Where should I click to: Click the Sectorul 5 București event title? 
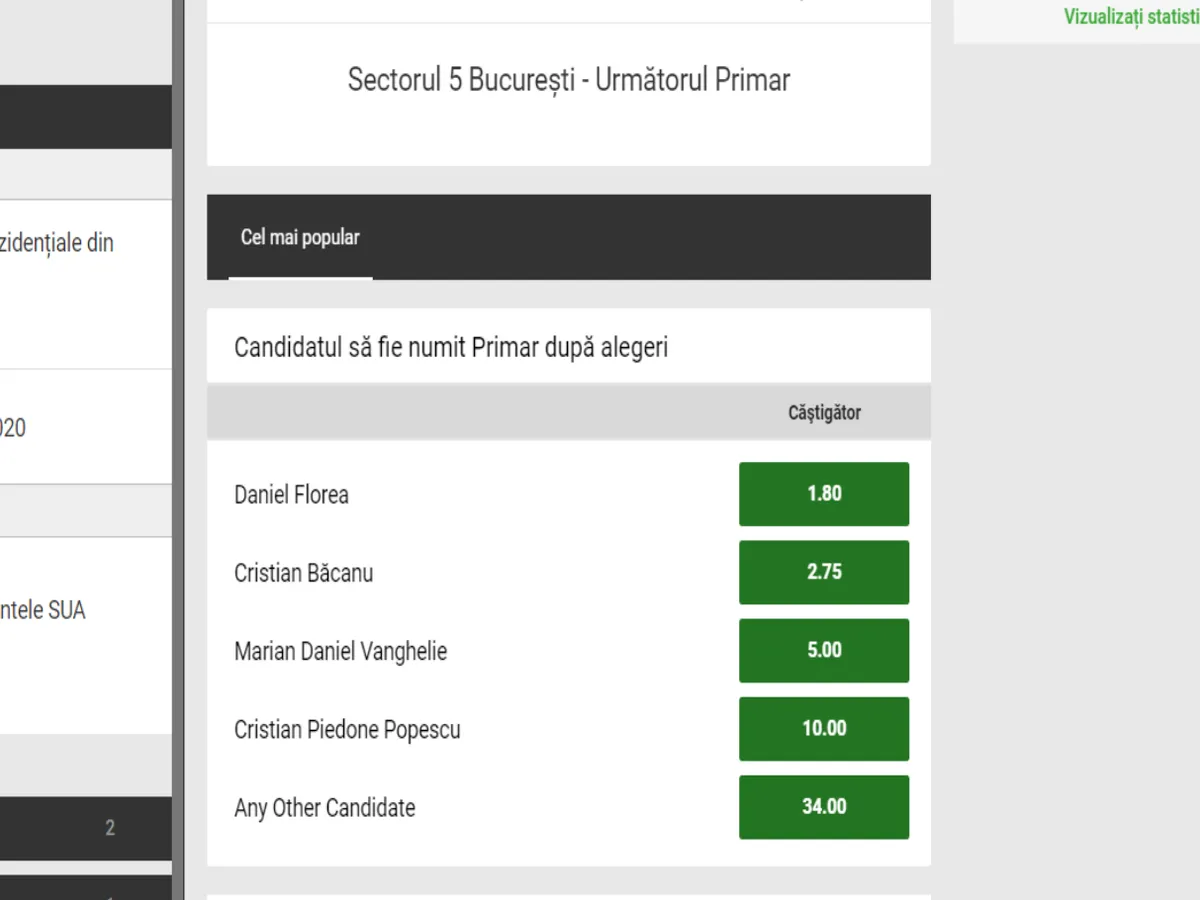[x=568, y=80]
